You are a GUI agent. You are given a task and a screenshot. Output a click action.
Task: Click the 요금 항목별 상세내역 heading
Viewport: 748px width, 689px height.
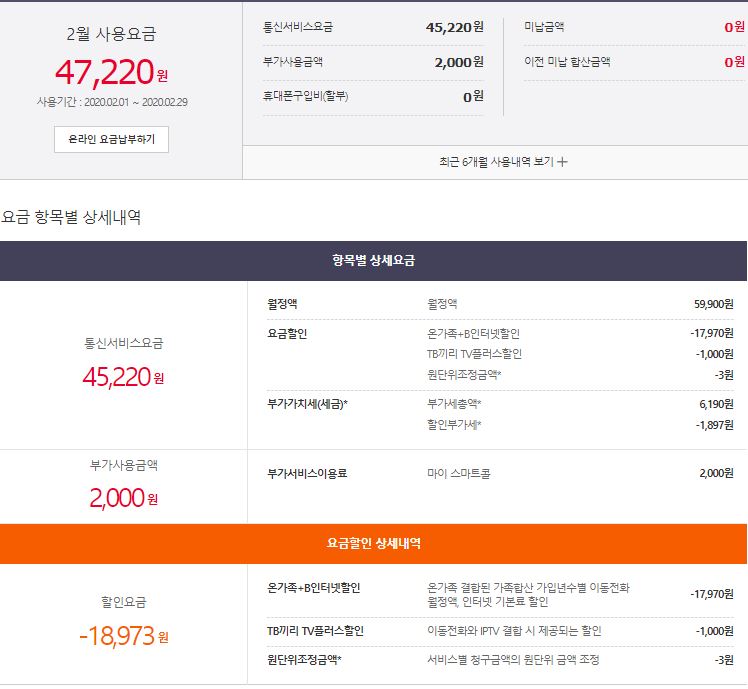pos(71,217)
